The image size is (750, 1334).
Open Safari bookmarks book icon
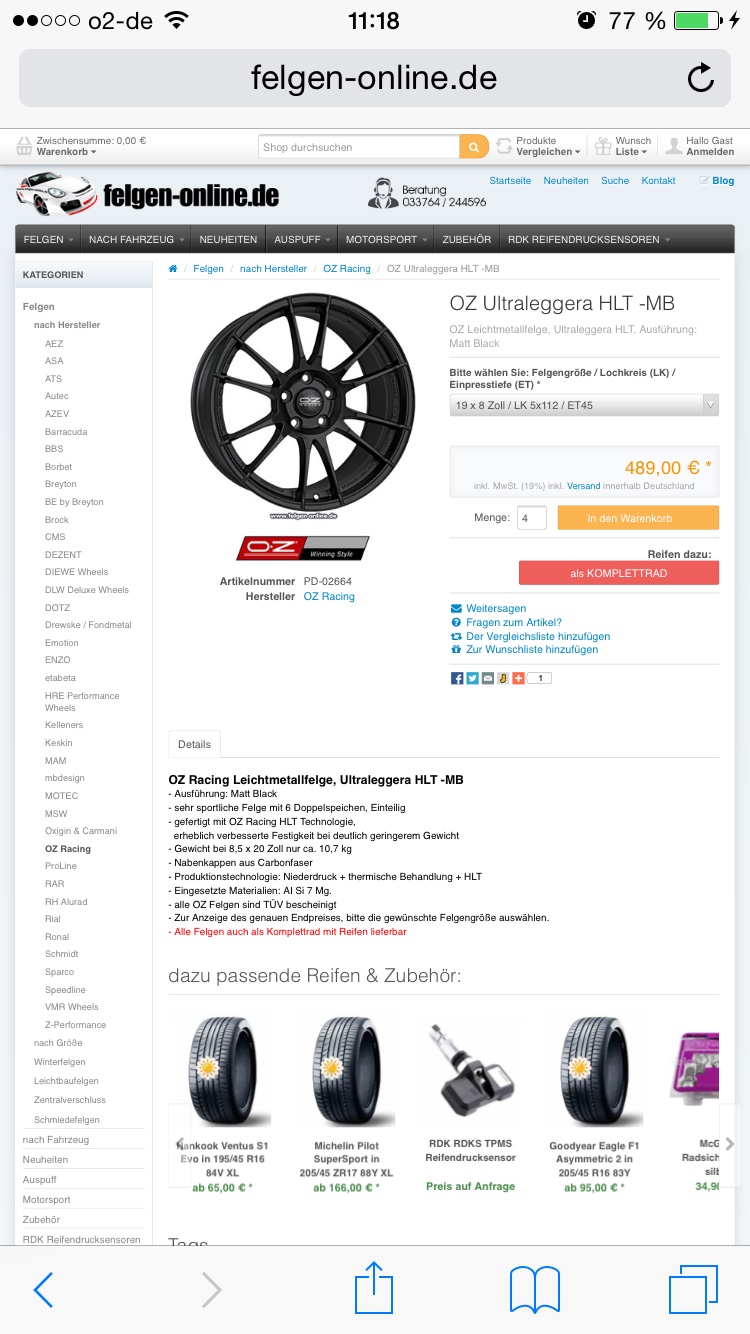(535, 1290)
